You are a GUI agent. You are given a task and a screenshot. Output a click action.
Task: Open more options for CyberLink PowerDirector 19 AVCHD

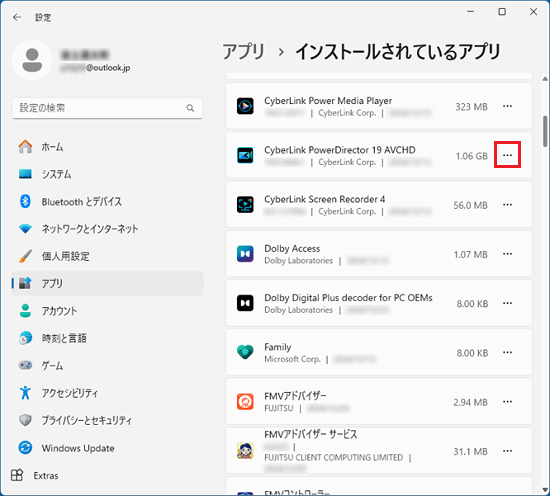tap(508, 155)
